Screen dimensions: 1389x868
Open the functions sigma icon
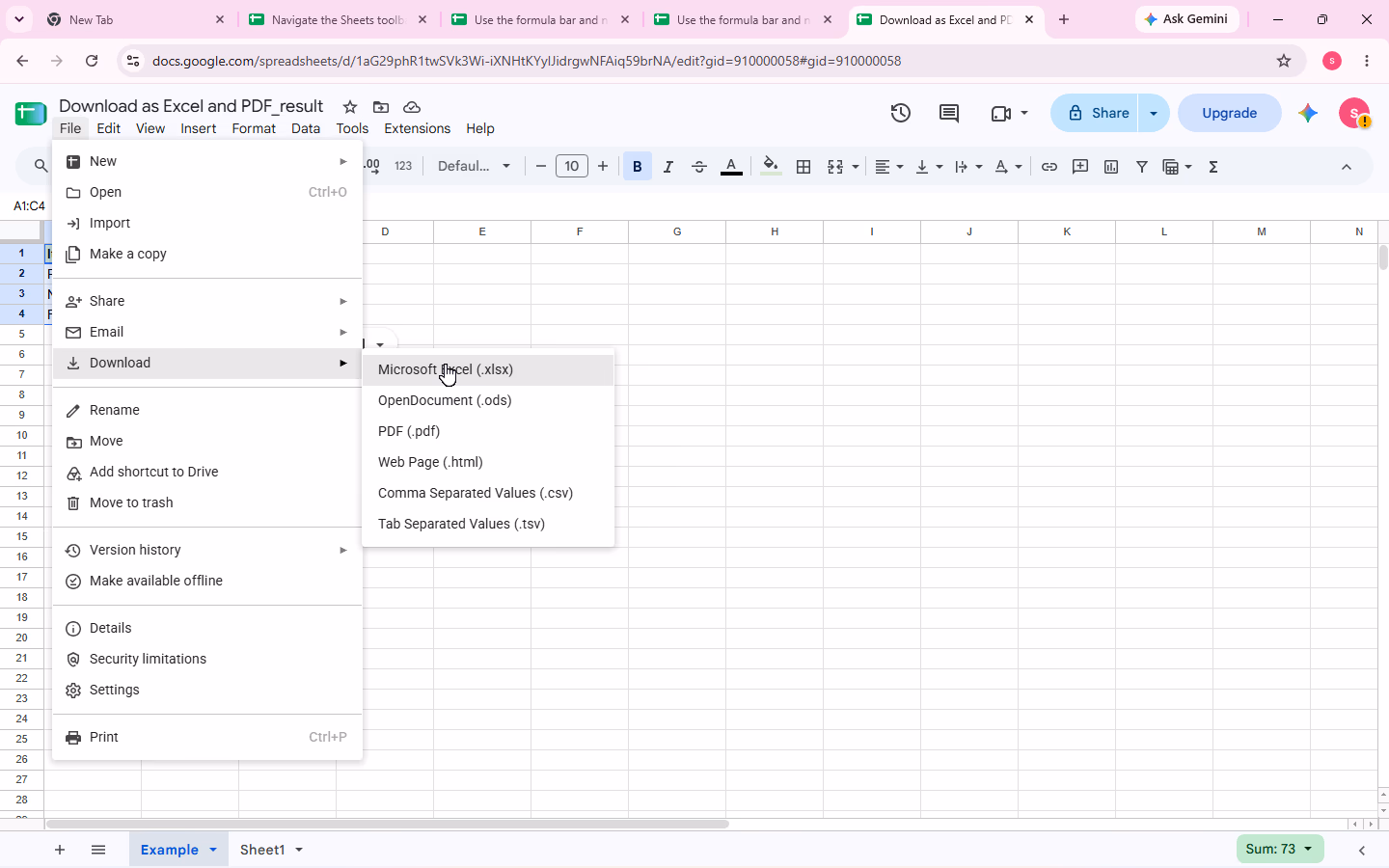coord(1213,167)
